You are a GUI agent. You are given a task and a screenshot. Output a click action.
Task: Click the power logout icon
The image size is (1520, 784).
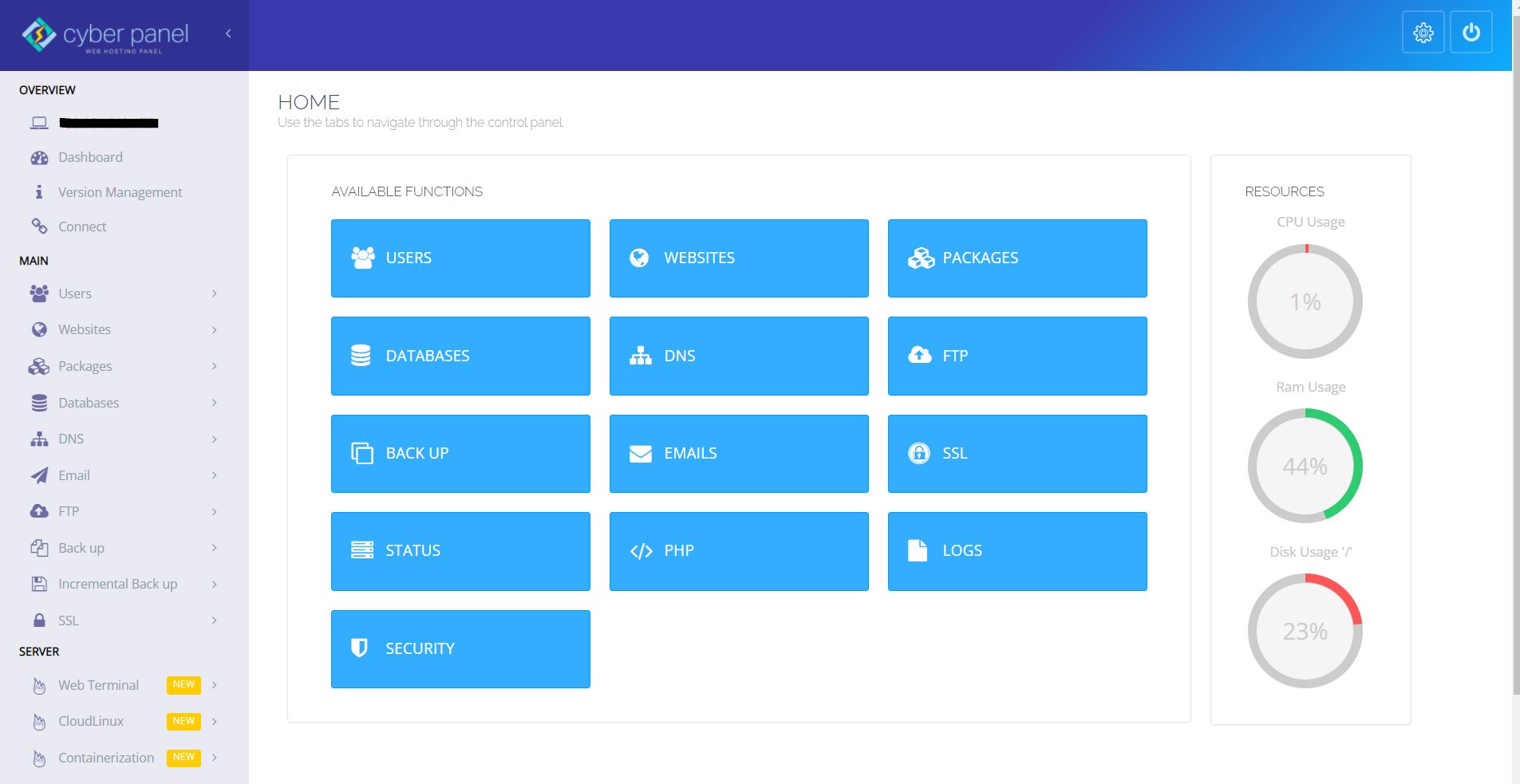[1471, 33]
